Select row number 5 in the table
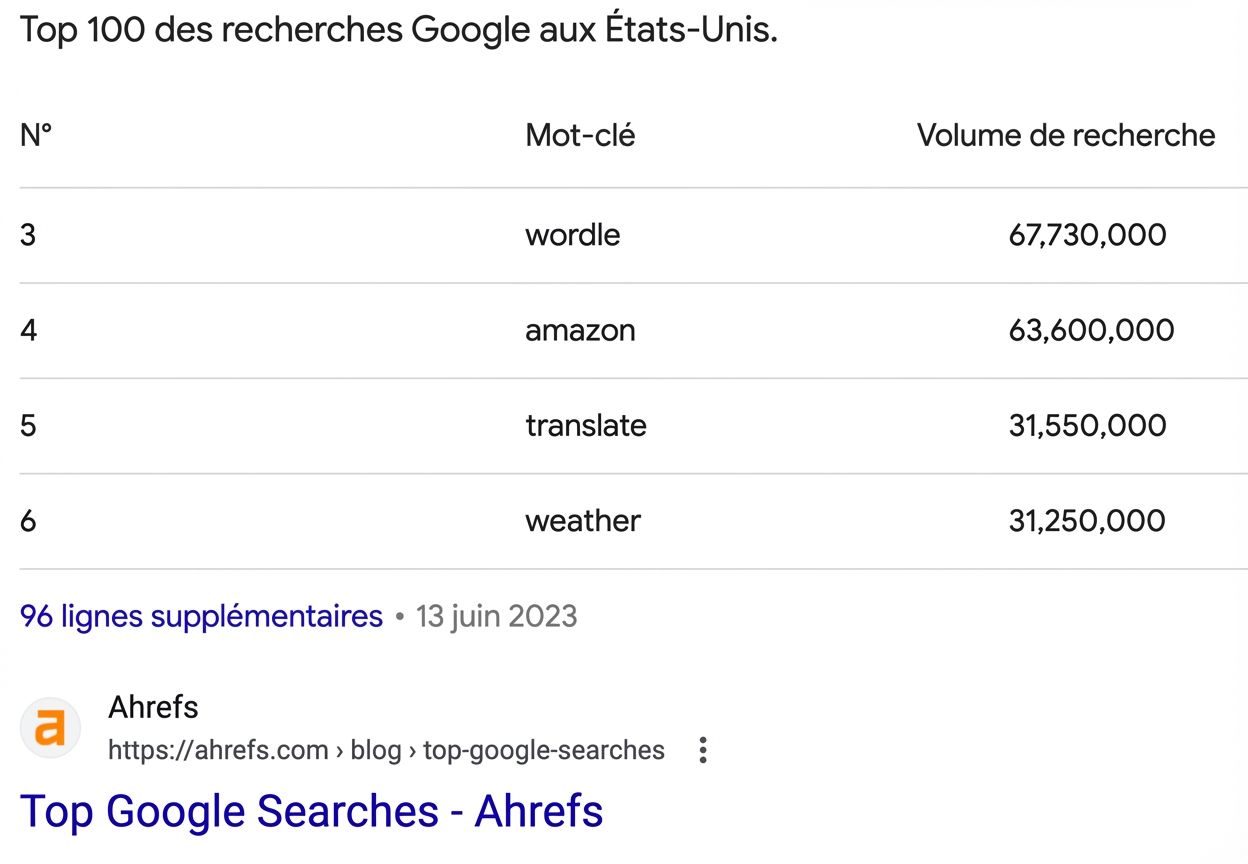 (x=28, y=425)
